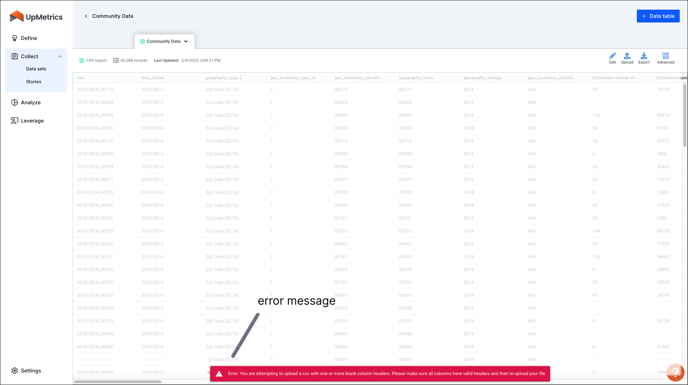The width and height of the screenshot is (688, 385).
Task: Go to Stories
Action: pyautogui.click(x=33, y=82)
